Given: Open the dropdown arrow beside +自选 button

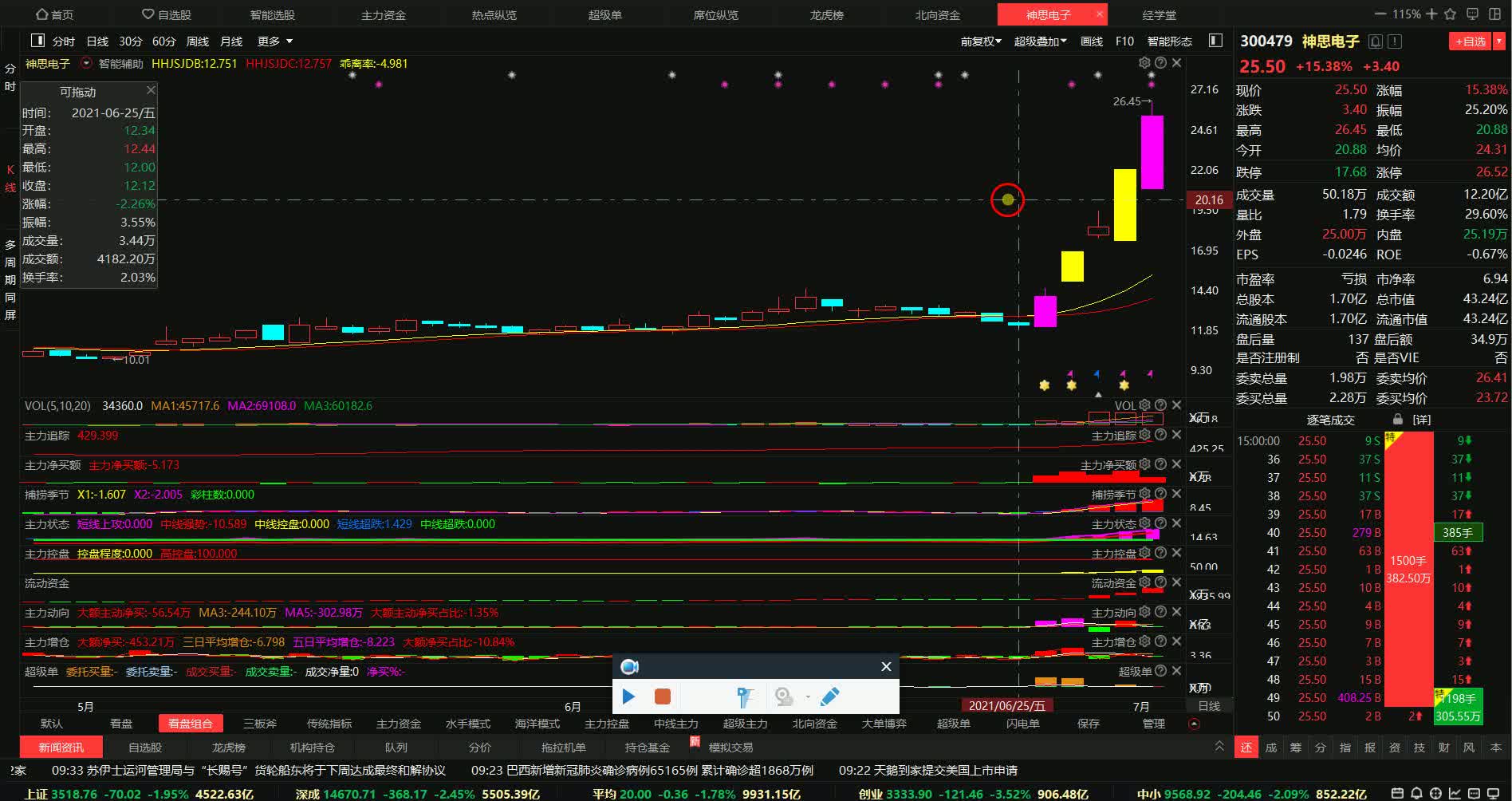Looking at the screenshot, I should 1499,41.
